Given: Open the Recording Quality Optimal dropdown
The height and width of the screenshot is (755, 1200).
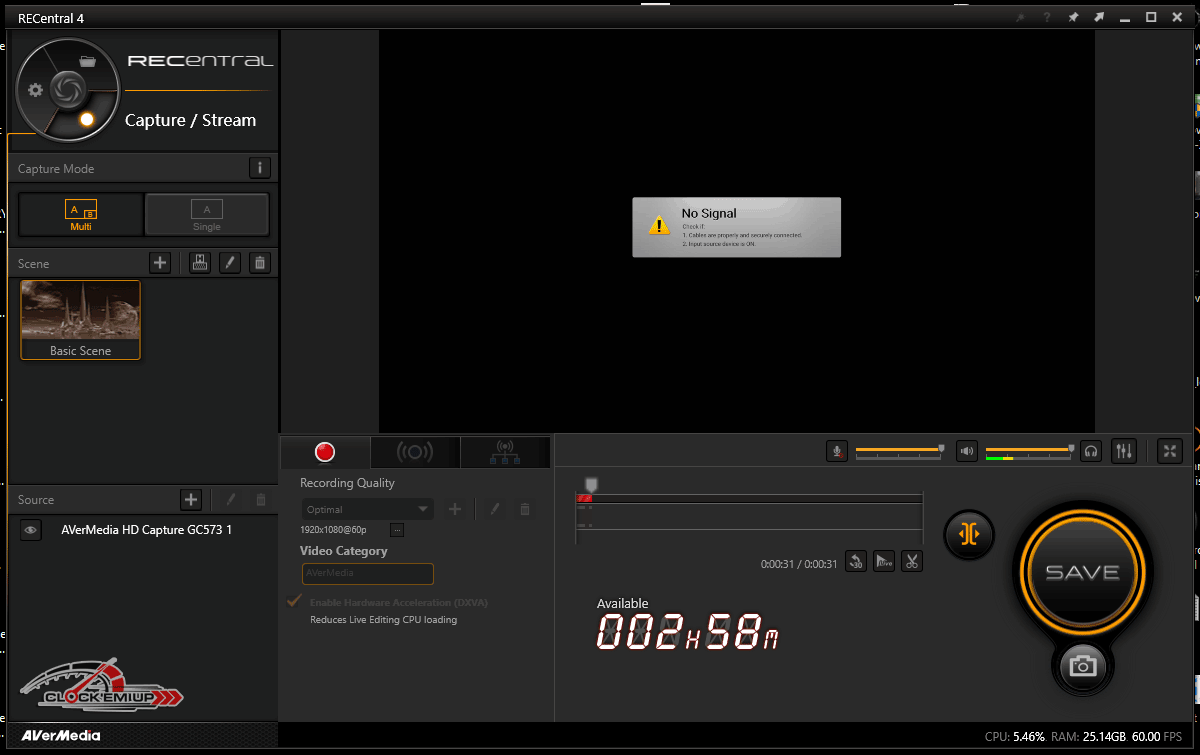Looking at the screenshot, I should pyautogui.click(x=368, y=509).
